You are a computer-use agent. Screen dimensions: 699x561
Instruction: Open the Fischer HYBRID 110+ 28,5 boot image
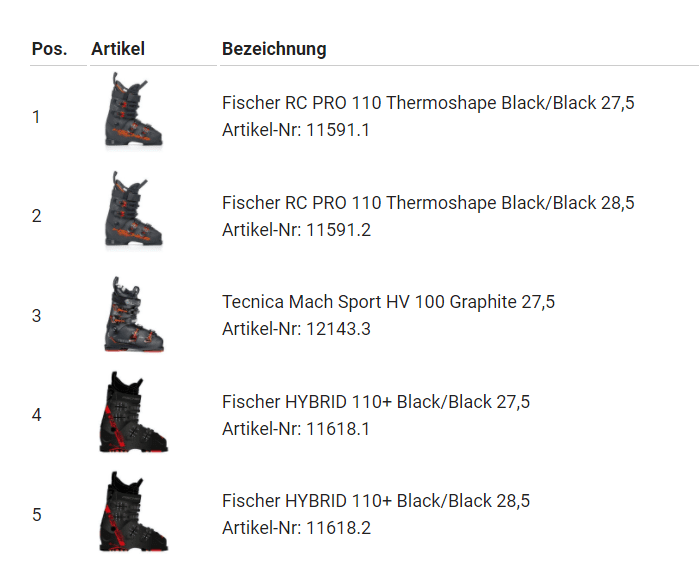[133, 512]
